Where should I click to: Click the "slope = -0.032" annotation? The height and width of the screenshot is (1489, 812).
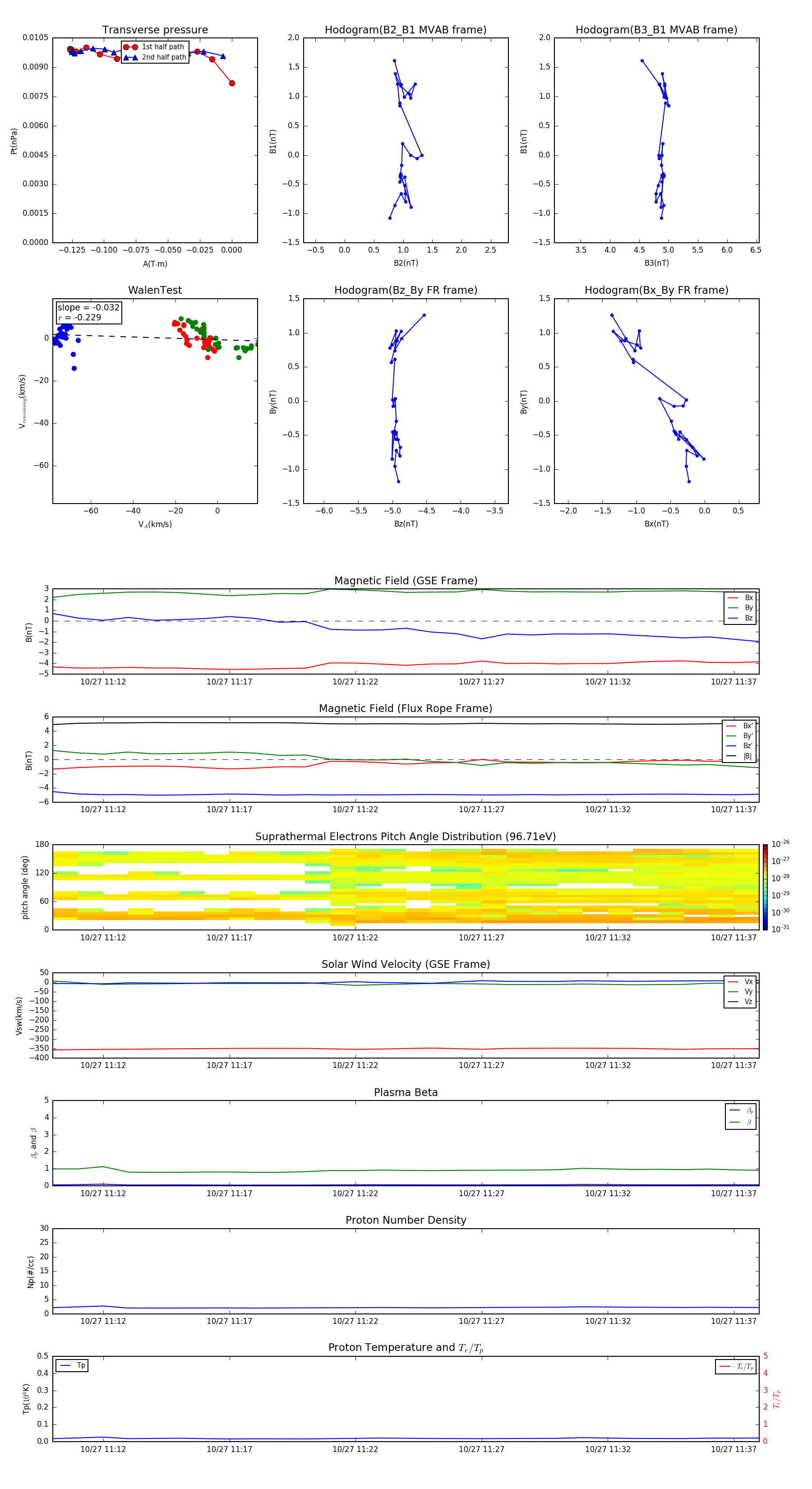pos(88,308)
